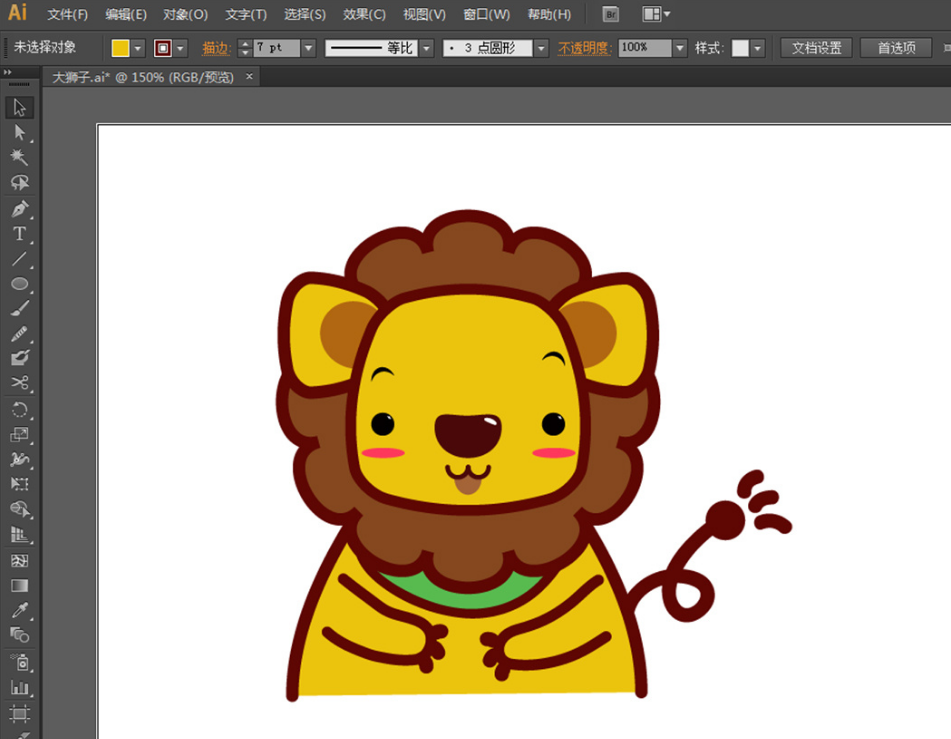Expand the stroke weight dropdown
The image size is (951, 739).
pyautogui.click(x=308, y=48)
